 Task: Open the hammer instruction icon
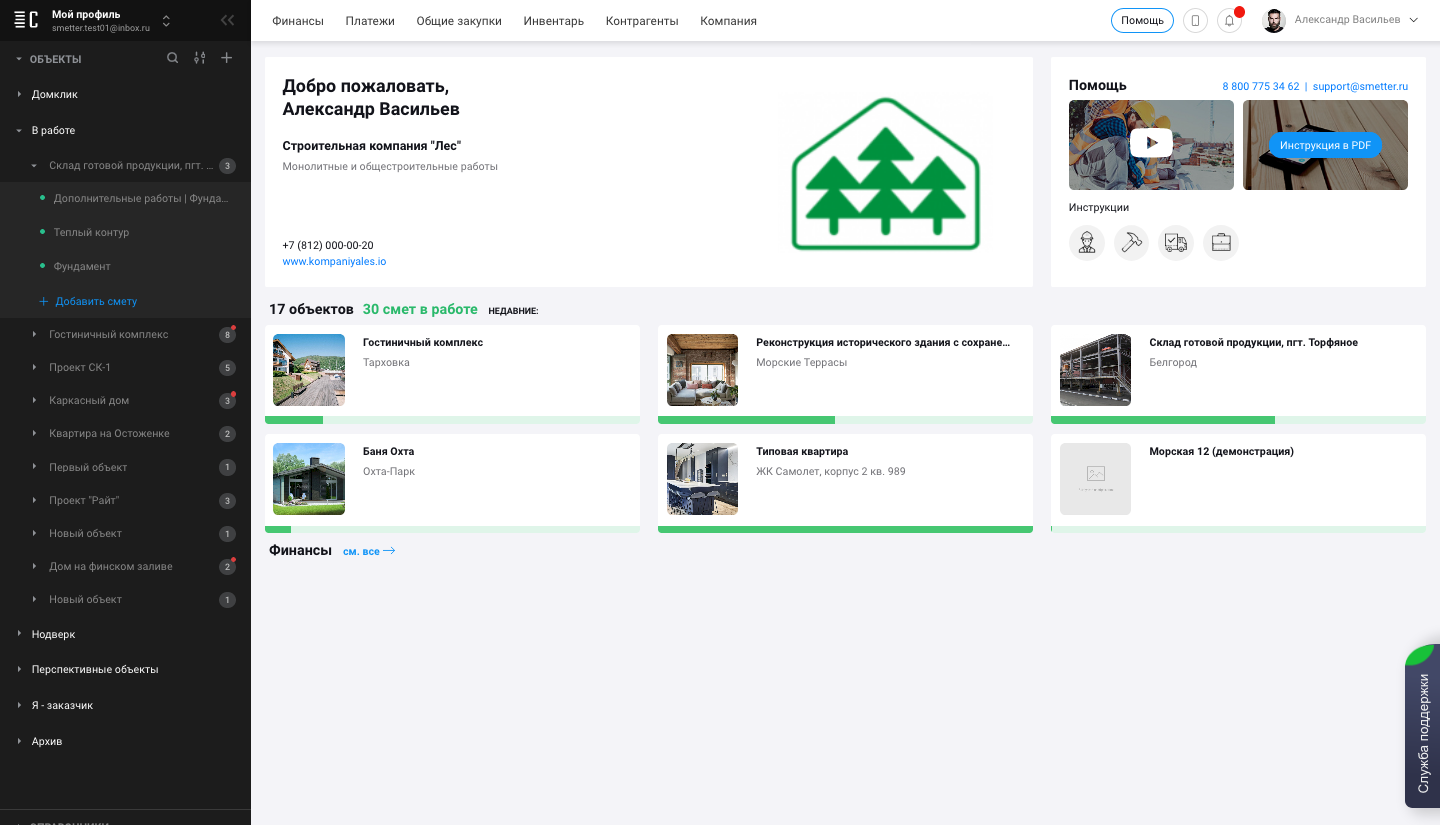(1131, 243)
